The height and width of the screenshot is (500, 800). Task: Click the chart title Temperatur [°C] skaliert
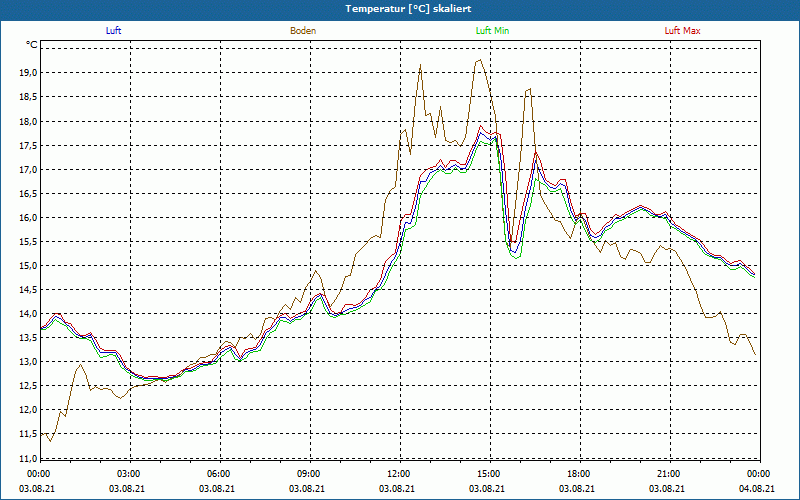click(408, 9)
